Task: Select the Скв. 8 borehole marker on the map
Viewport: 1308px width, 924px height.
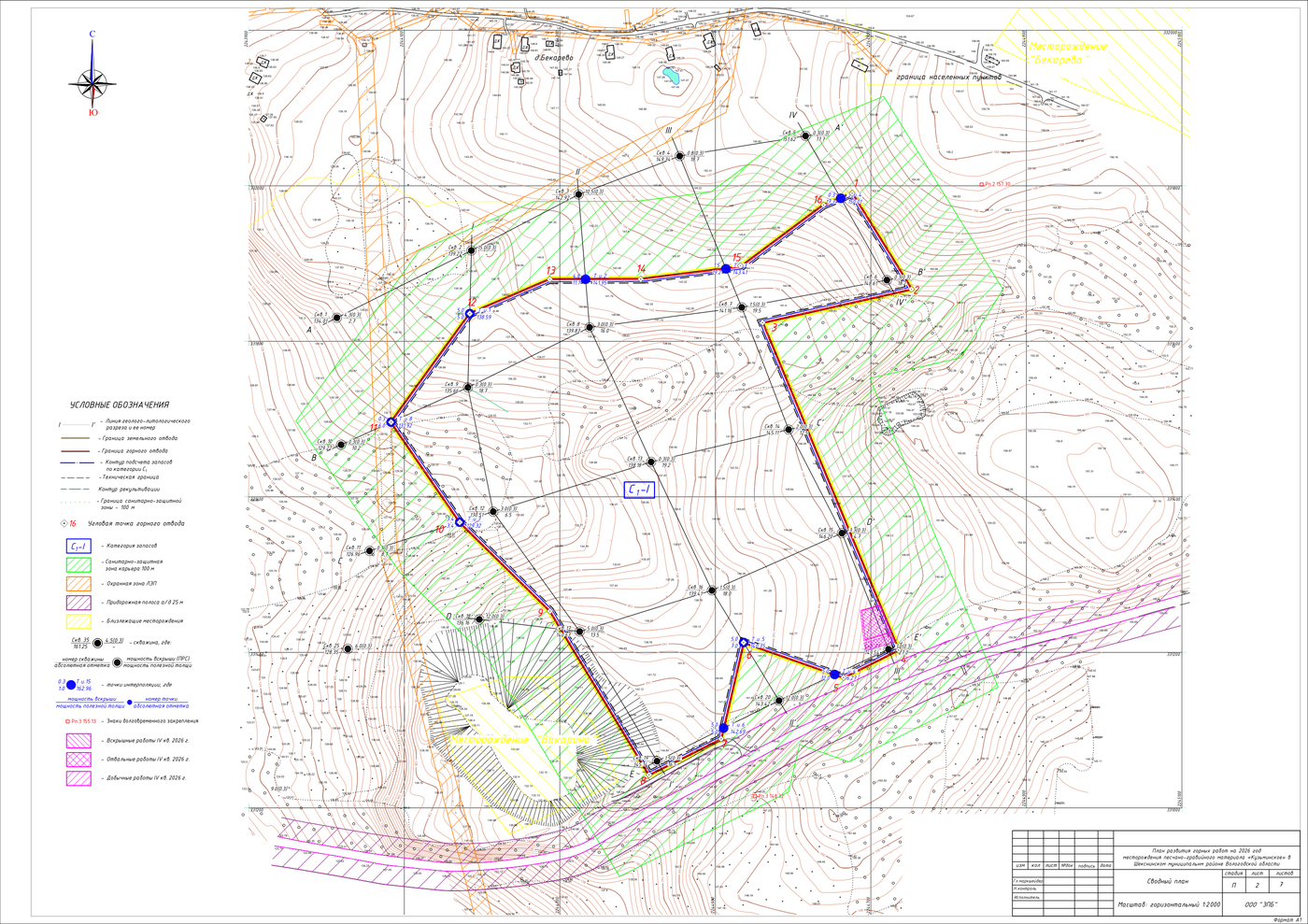Action: (590, 328)
